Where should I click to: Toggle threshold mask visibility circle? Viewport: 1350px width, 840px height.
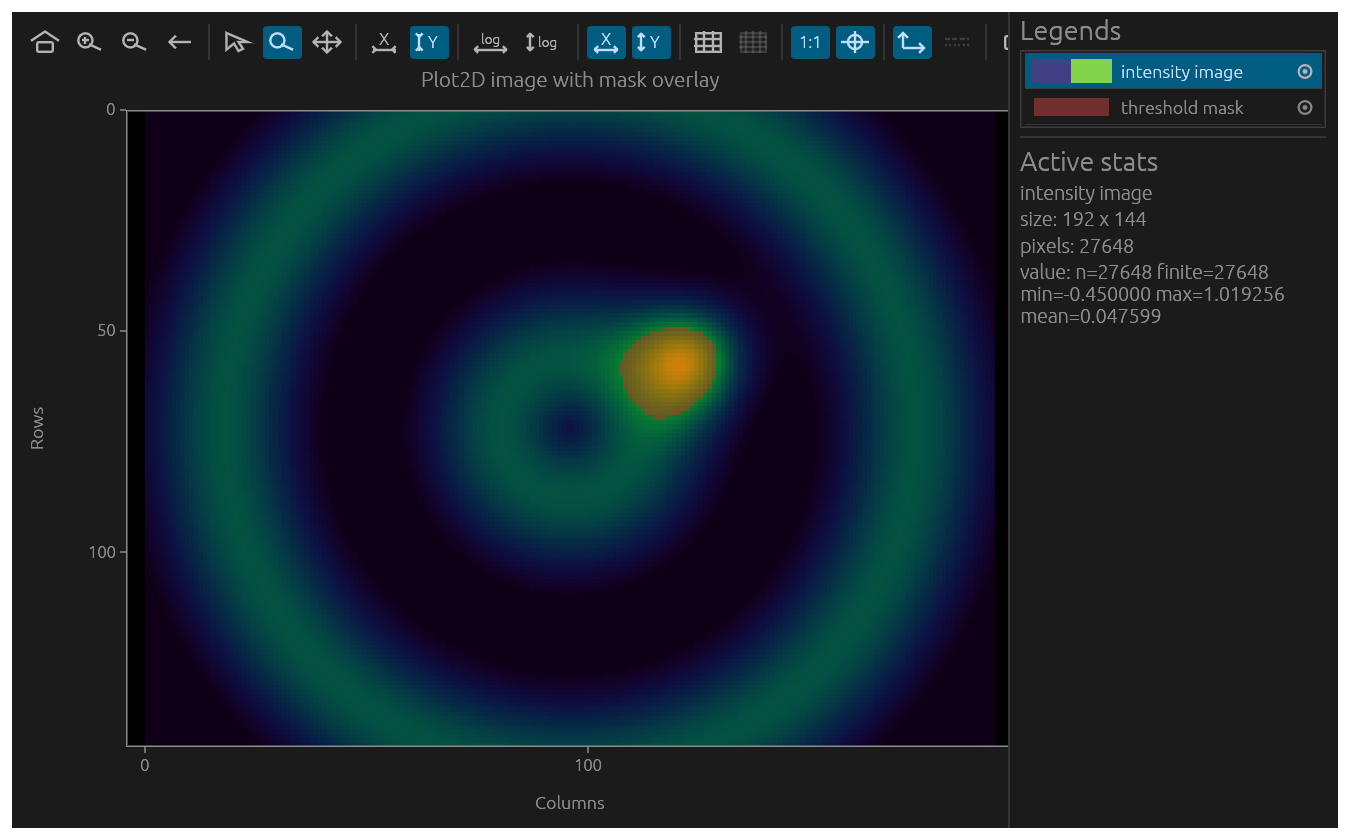click(1304, 107)
